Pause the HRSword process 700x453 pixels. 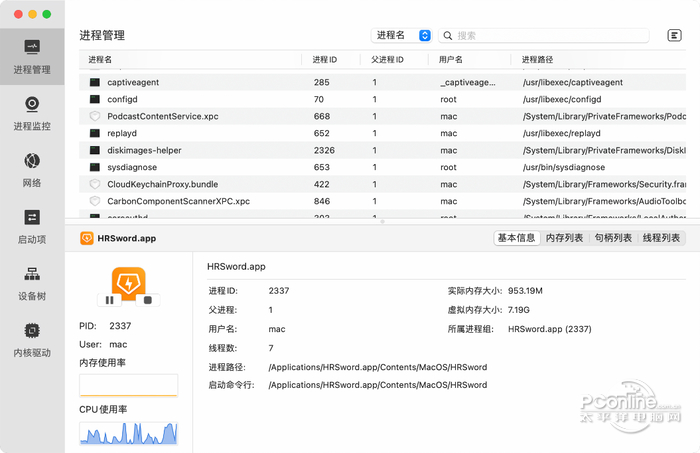tap(109, 300)
